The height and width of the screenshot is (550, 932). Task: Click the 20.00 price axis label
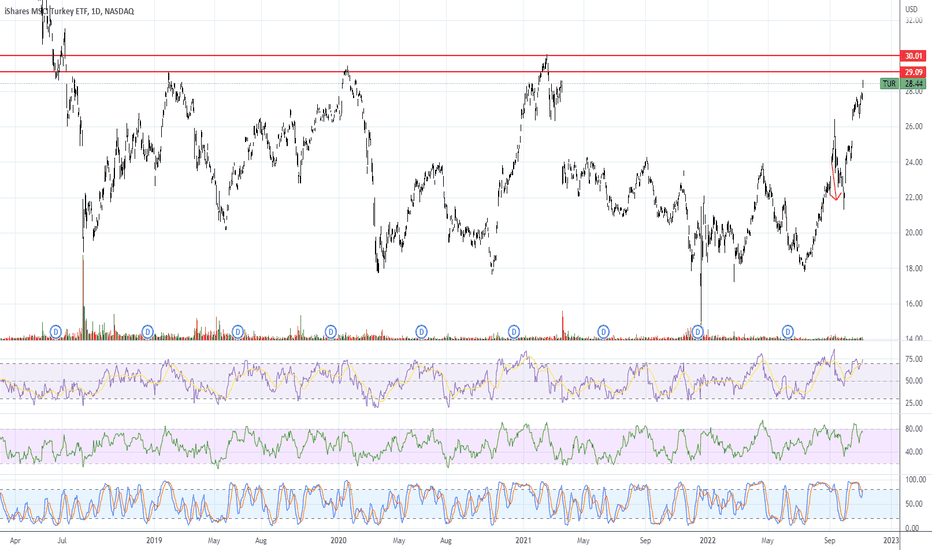coord(914,233)
